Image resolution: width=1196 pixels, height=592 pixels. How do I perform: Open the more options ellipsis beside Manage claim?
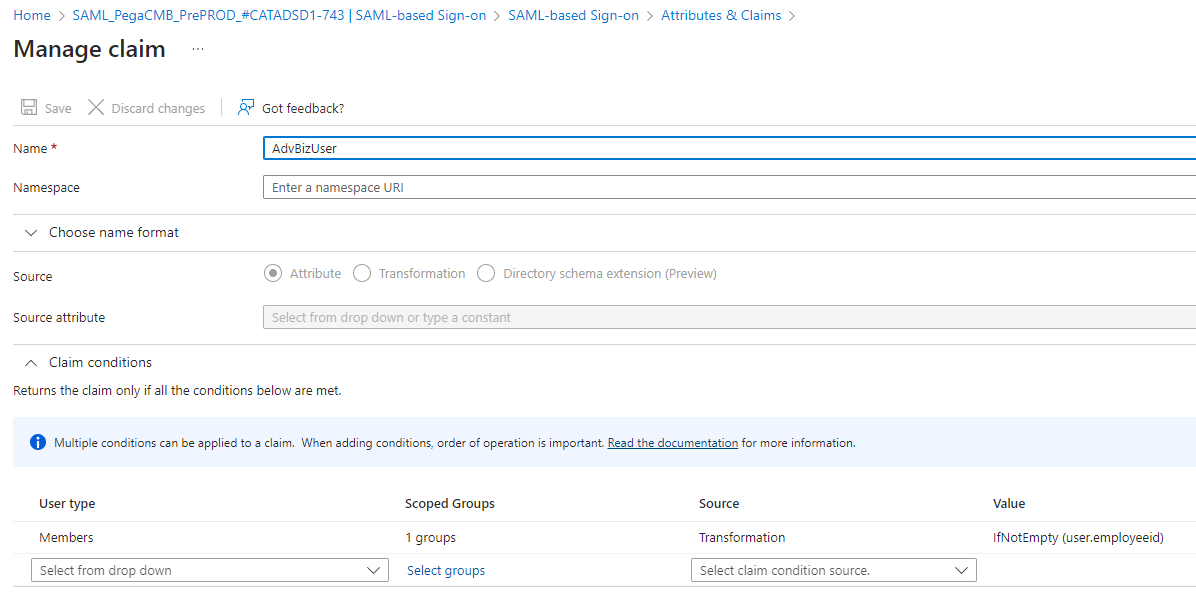[198, 49]
